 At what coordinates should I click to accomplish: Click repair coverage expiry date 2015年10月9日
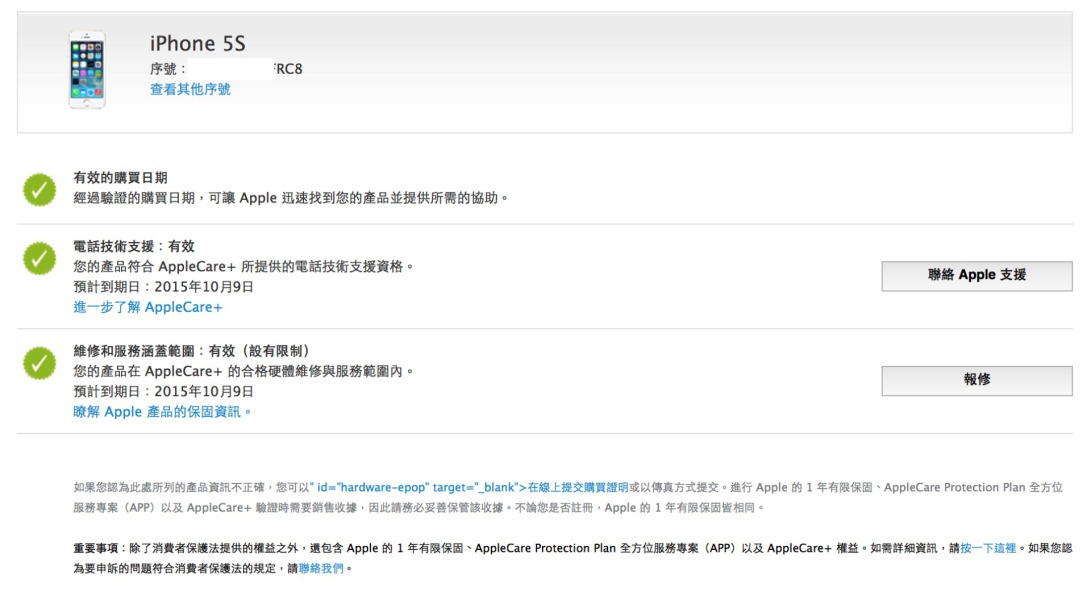pos(204,392)
